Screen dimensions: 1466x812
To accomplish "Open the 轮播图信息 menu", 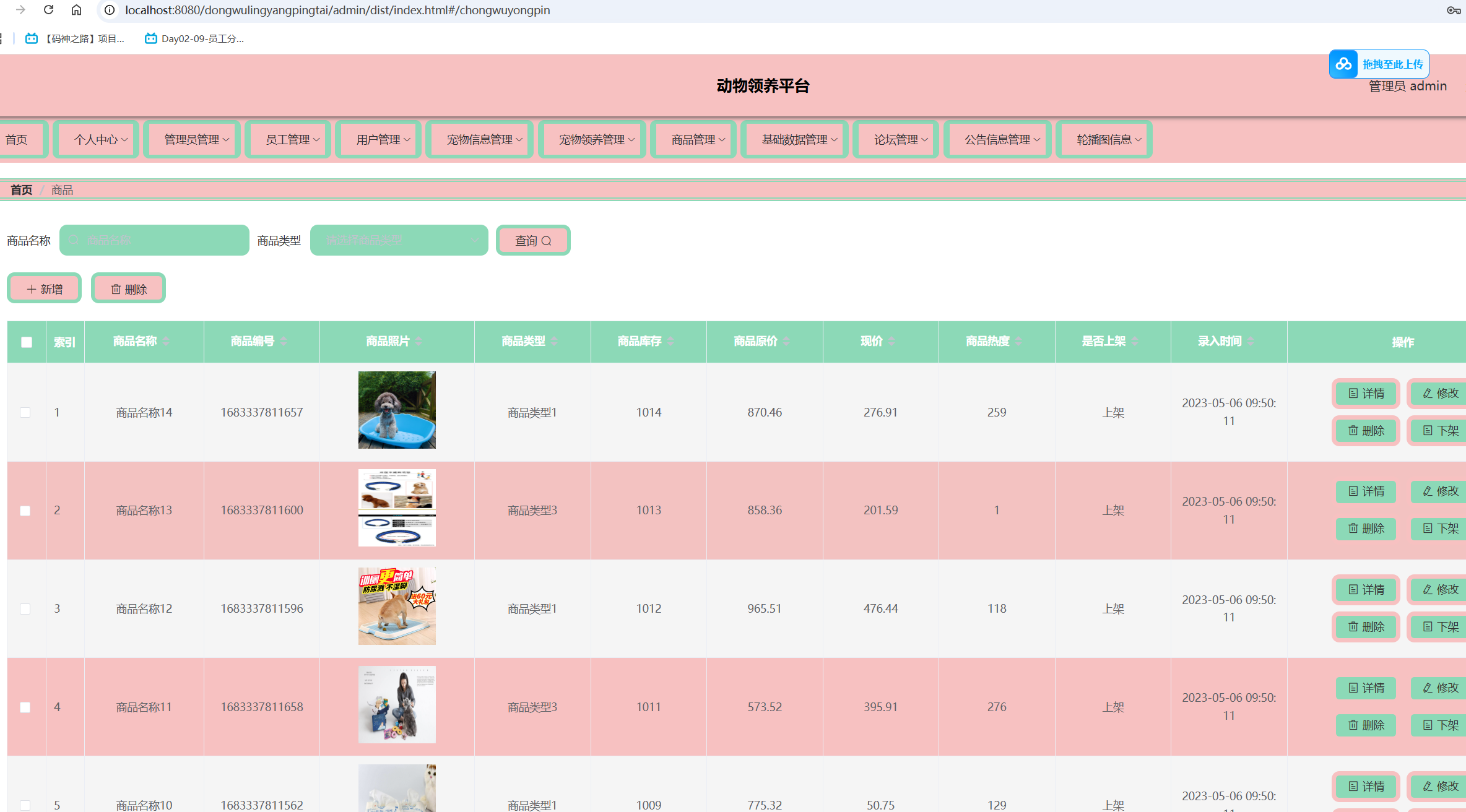I will pos(1104,140).
